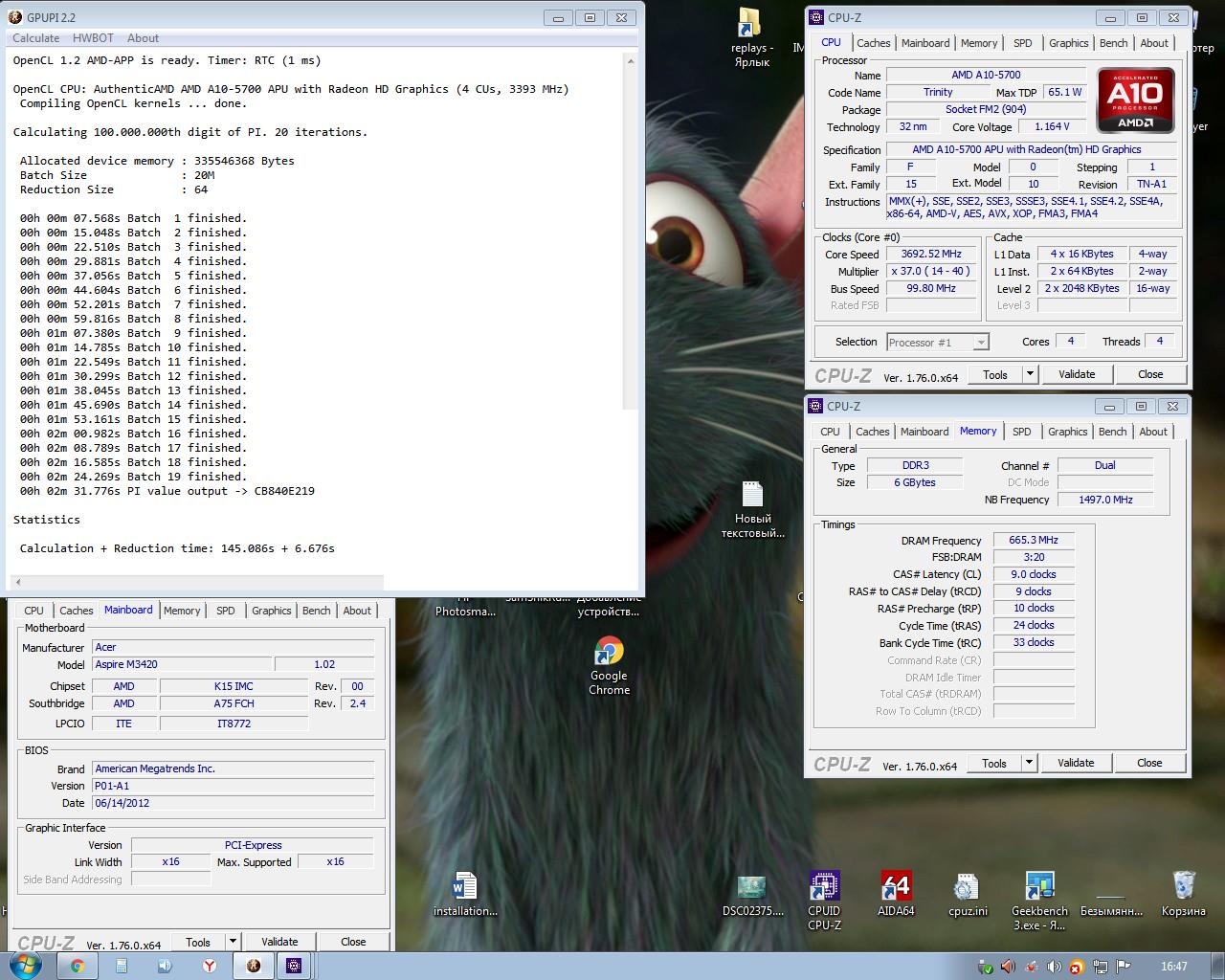Image resolution: width=1225 pixels, height=980 pixels.
Task: Click the orange tray icon with red cross
Action: [1078, 967]
